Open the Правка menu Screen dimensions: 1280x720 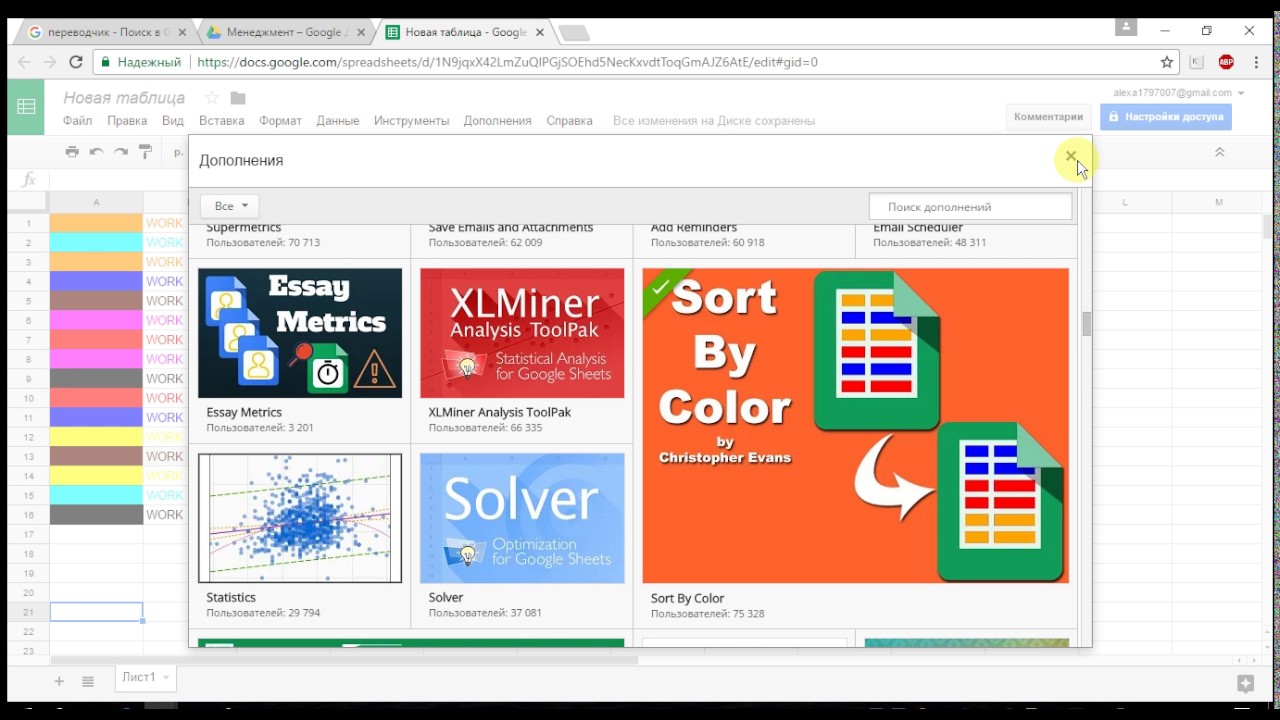point(127,120)
